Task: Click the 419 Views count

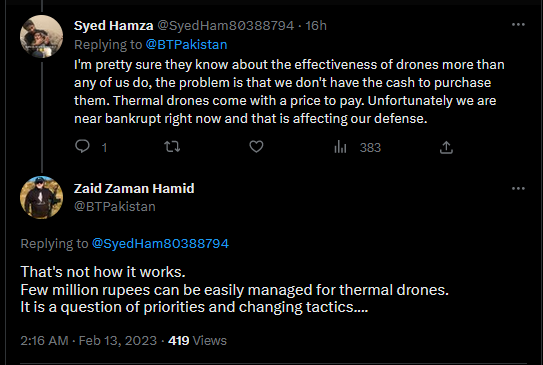Action: (197, 340)
